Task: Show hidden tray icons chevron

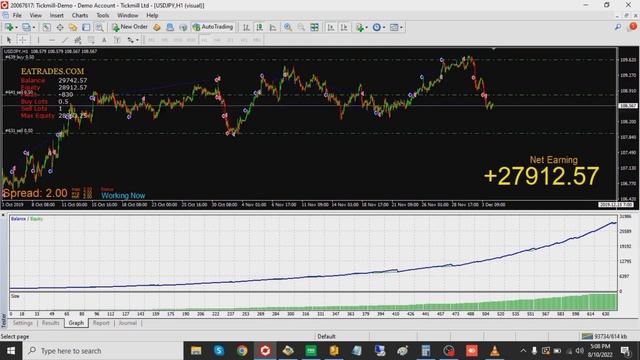Action: tap(523, 351)
